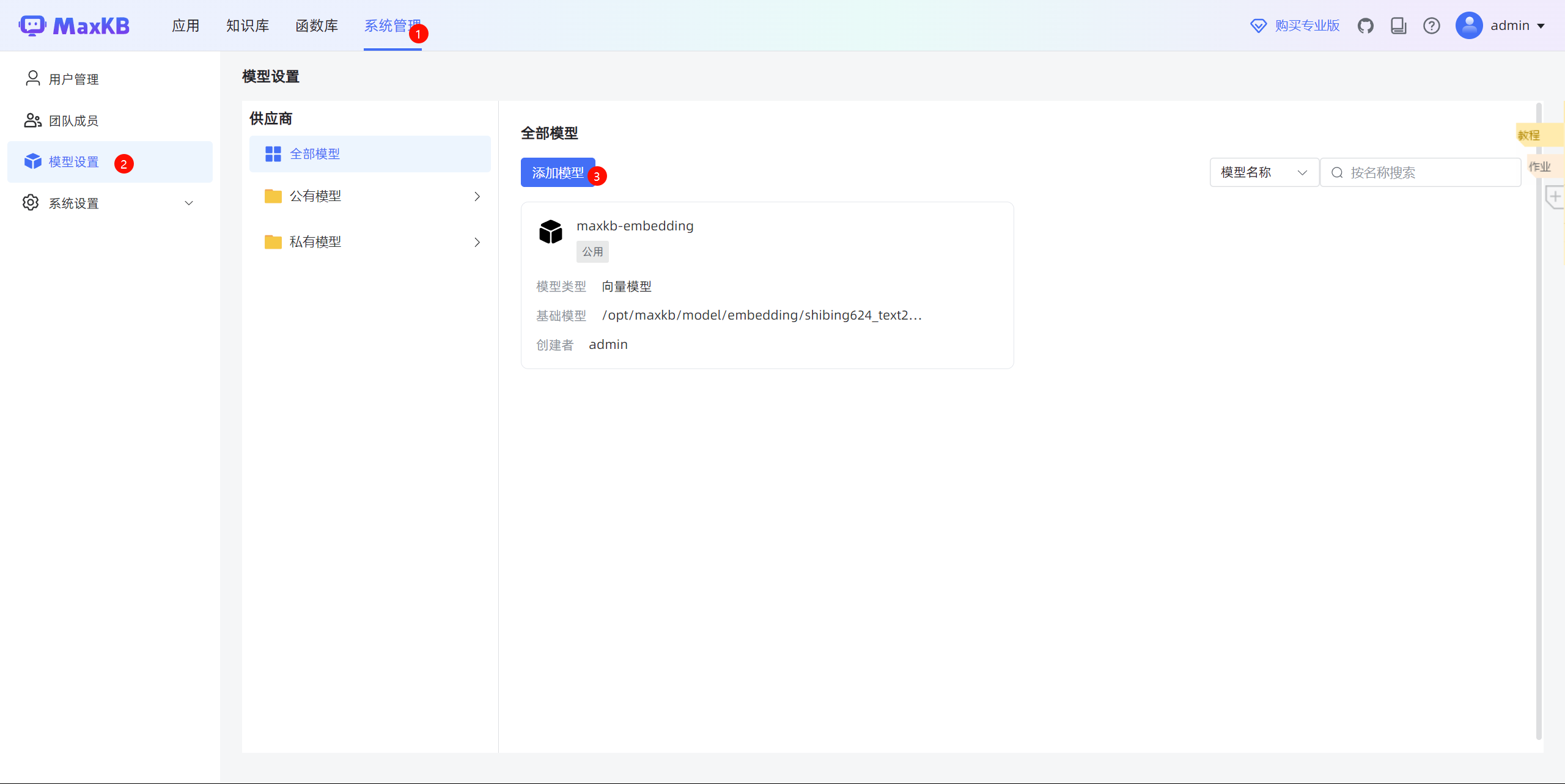Click the 购买专业版 link
The width and height of the screenshot is (1565, 784).
point(1307,26)
